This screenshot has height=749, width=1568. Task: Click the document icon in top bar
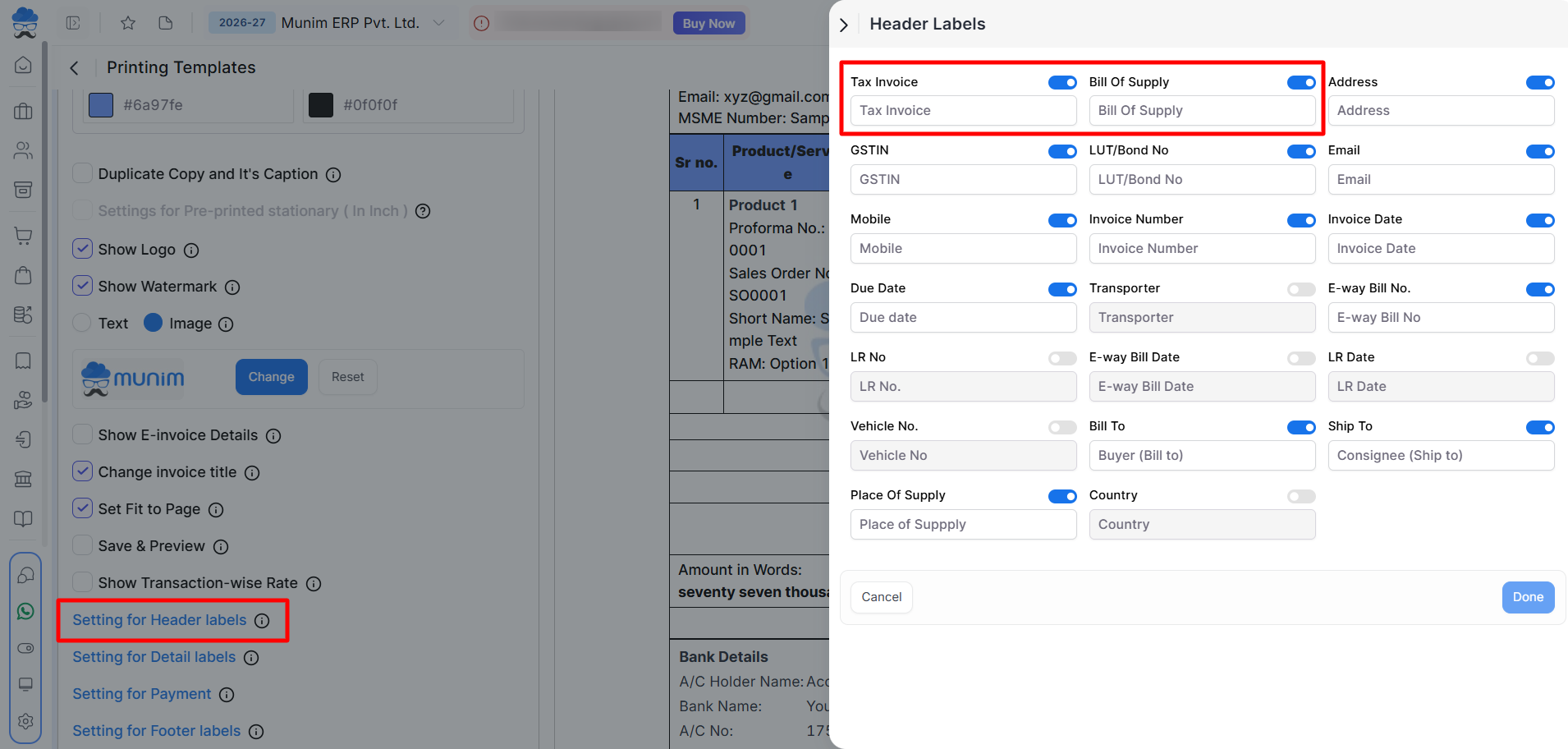pos(166,23)
